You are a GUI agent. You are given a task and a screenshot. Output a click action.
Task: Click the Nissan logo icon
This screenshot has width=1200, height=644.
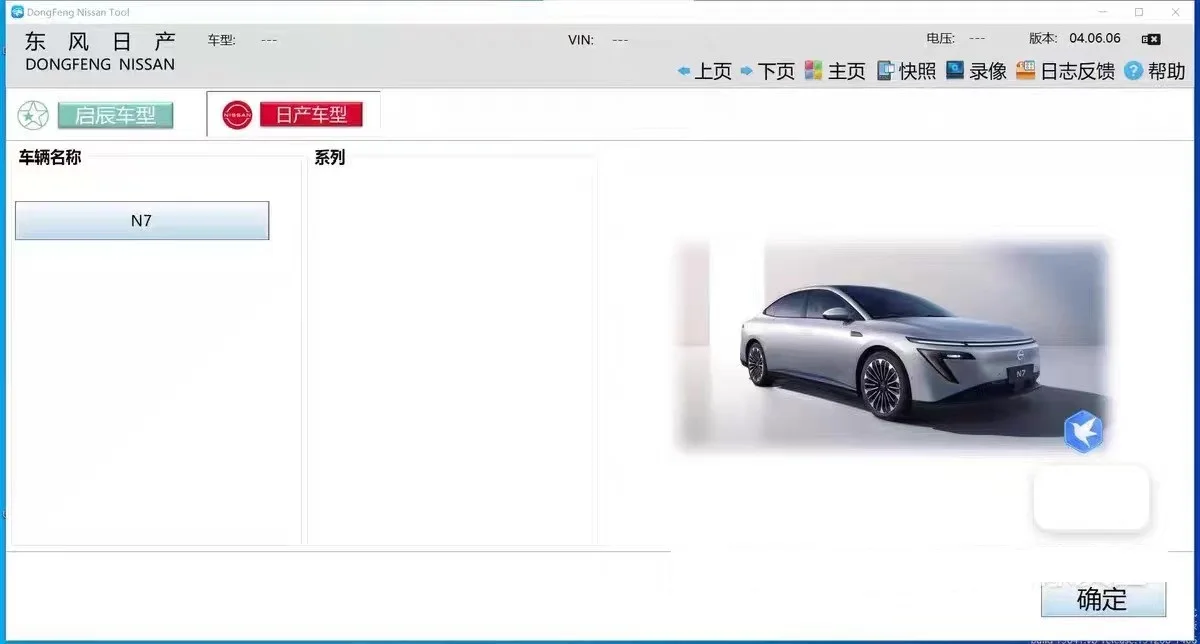pyautogui.click(x=237, y=115)
